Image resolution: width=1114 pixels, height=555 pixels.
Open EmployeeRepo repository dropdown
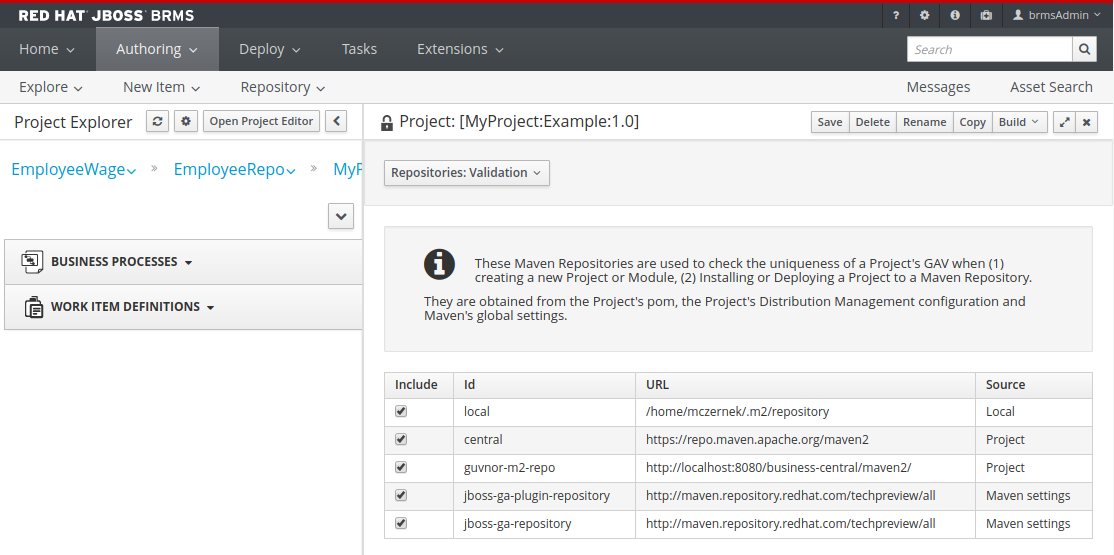[234, 171]
